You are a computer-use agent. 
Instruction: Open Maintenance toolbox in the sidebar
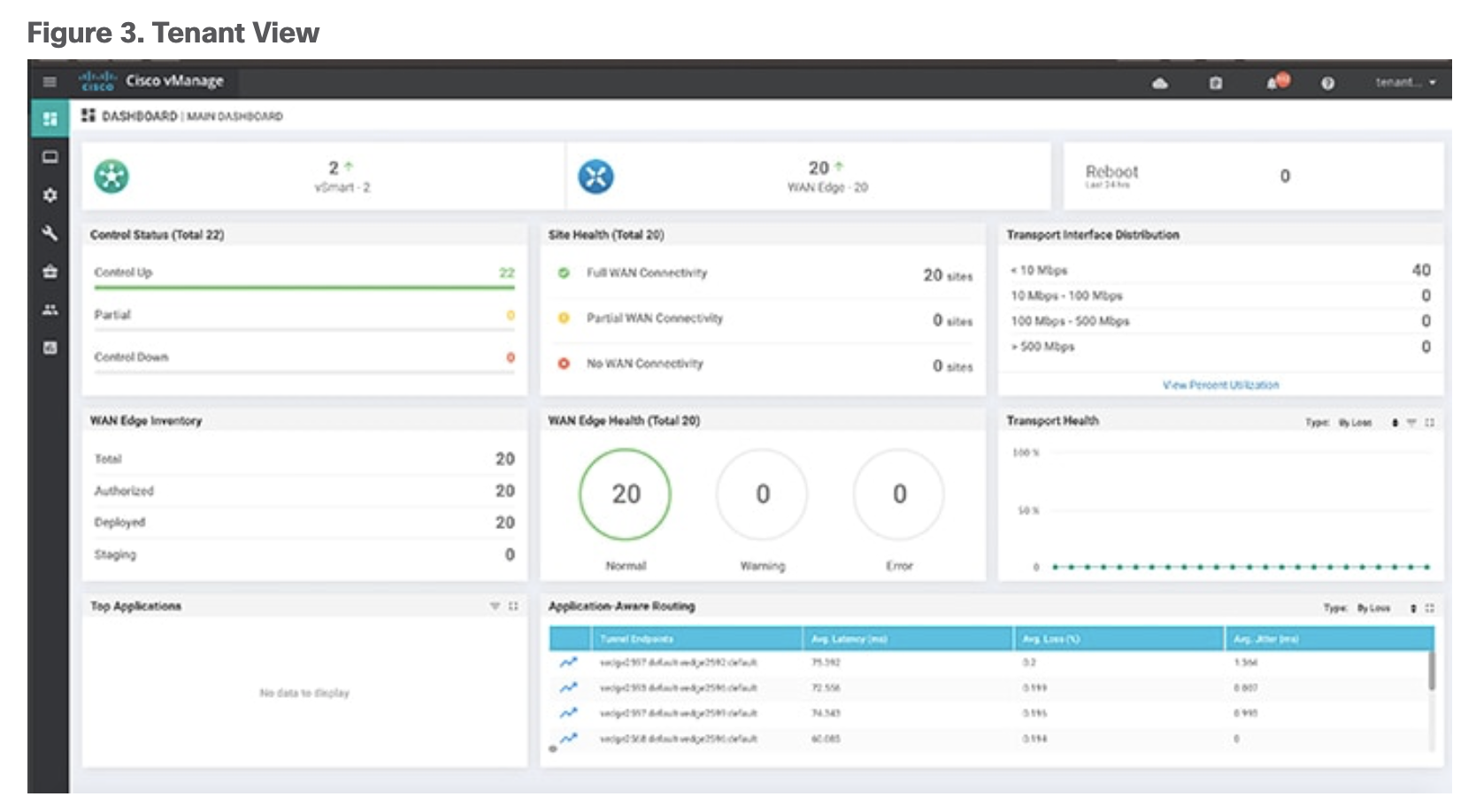tap(50, 272)
